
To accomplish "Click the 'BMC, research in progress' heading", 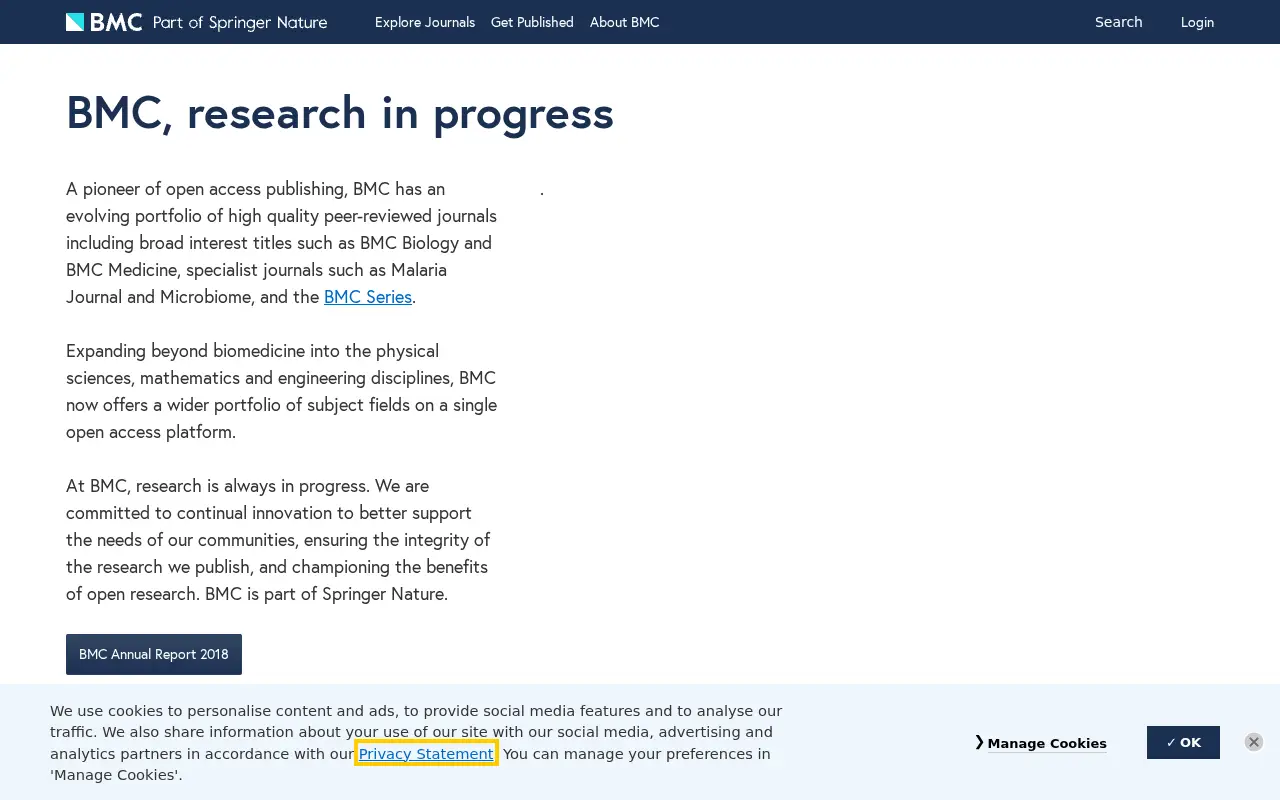I will [x=340, y=113].
